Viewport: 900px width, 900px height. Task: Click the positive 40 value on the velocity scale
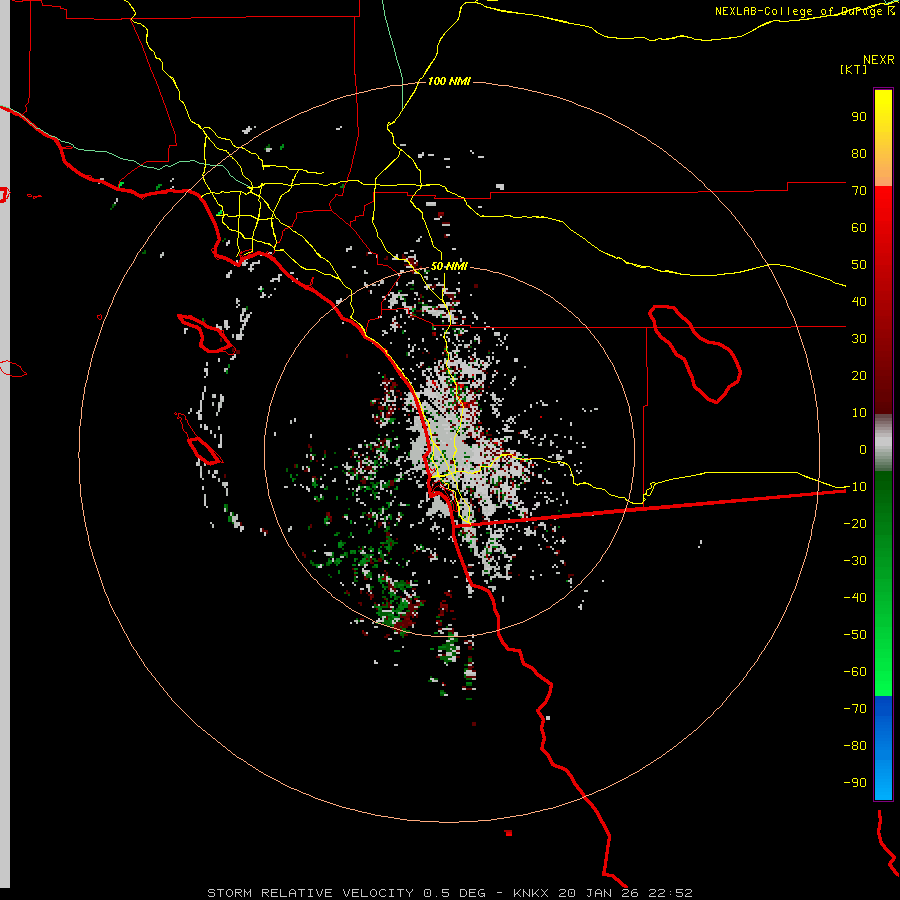tap(859, 301)
